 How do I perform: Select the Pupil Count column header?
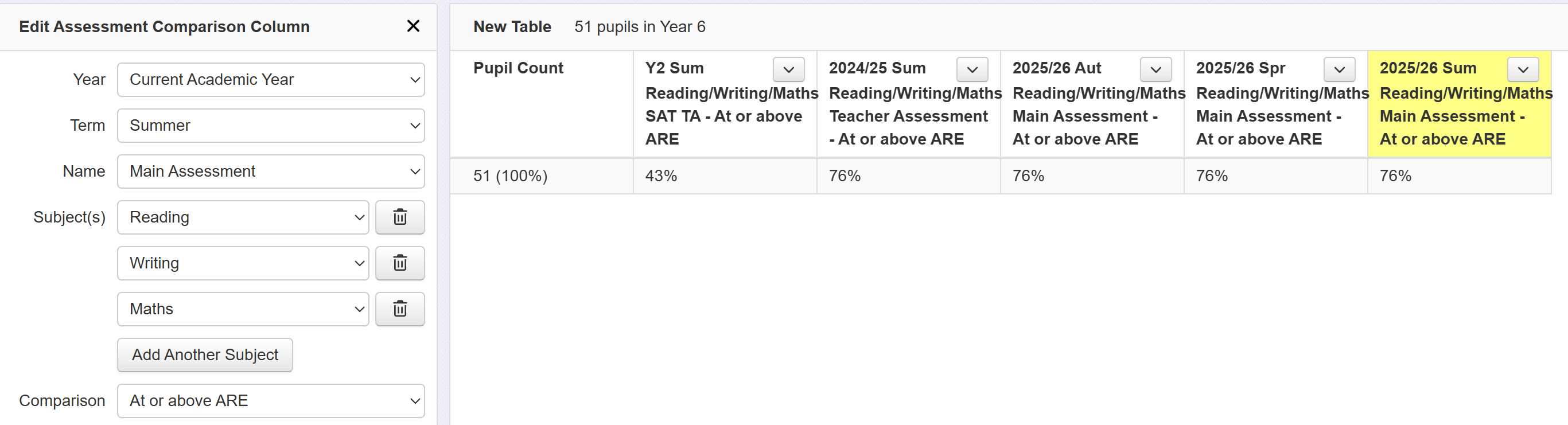pyautogui.click(x=519, y=68)
